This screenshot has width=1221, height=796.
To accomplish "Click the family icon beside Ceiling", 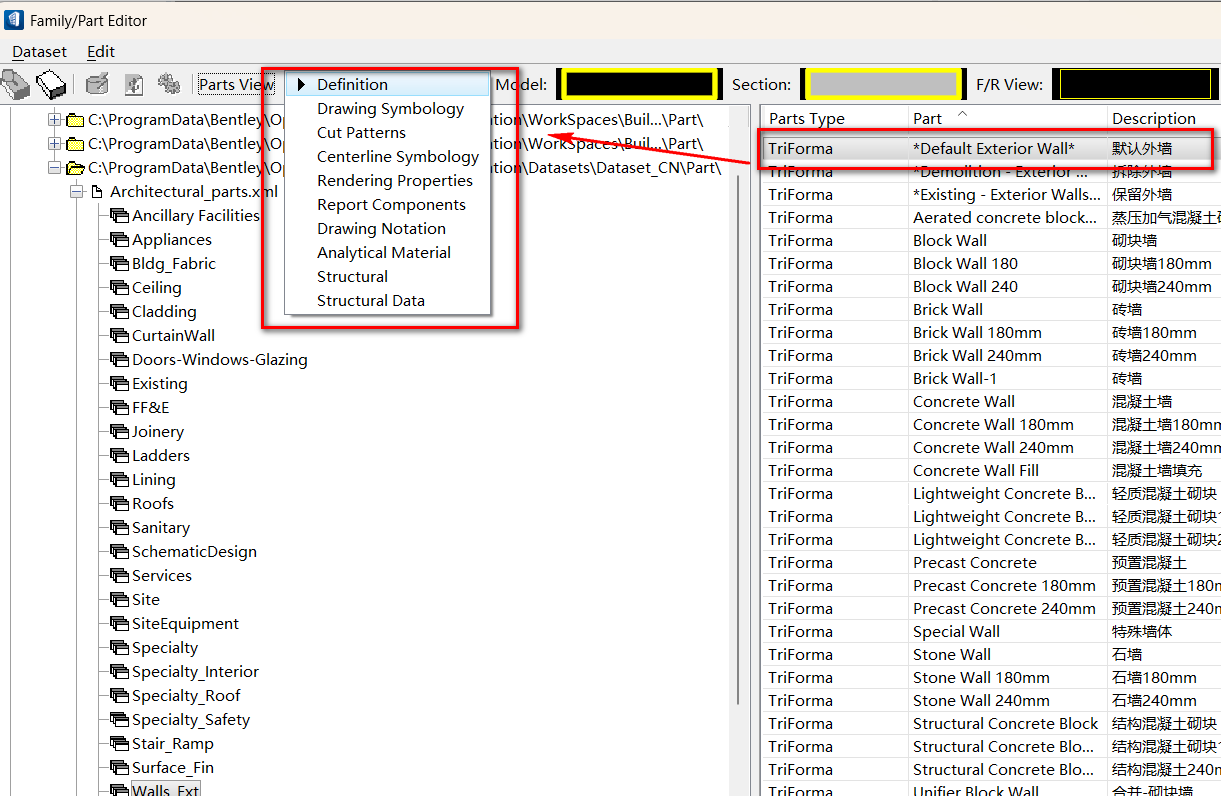I will click(x=120, y=287).
